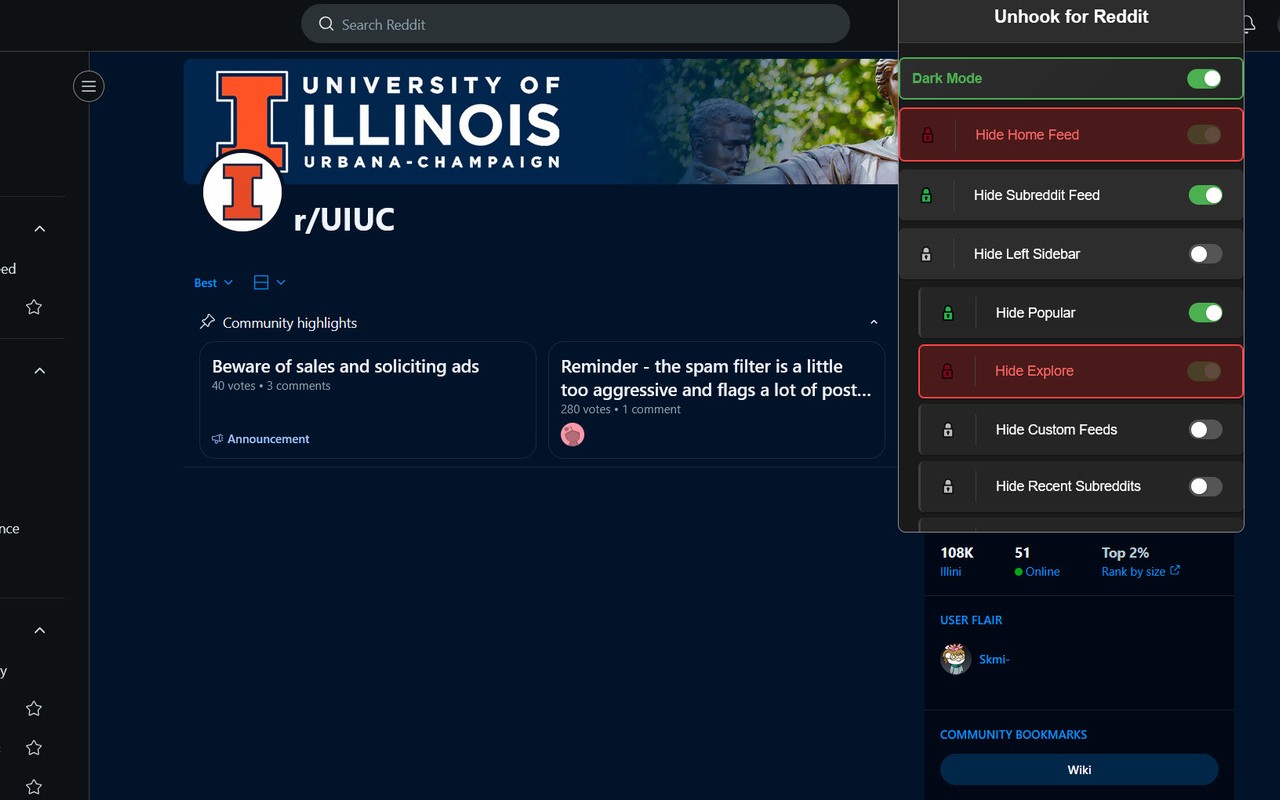This screenshot has height=800, width=1280.
Task: Toggle Dark Mode off in Unhook
Action: (x=1204, y=78)
